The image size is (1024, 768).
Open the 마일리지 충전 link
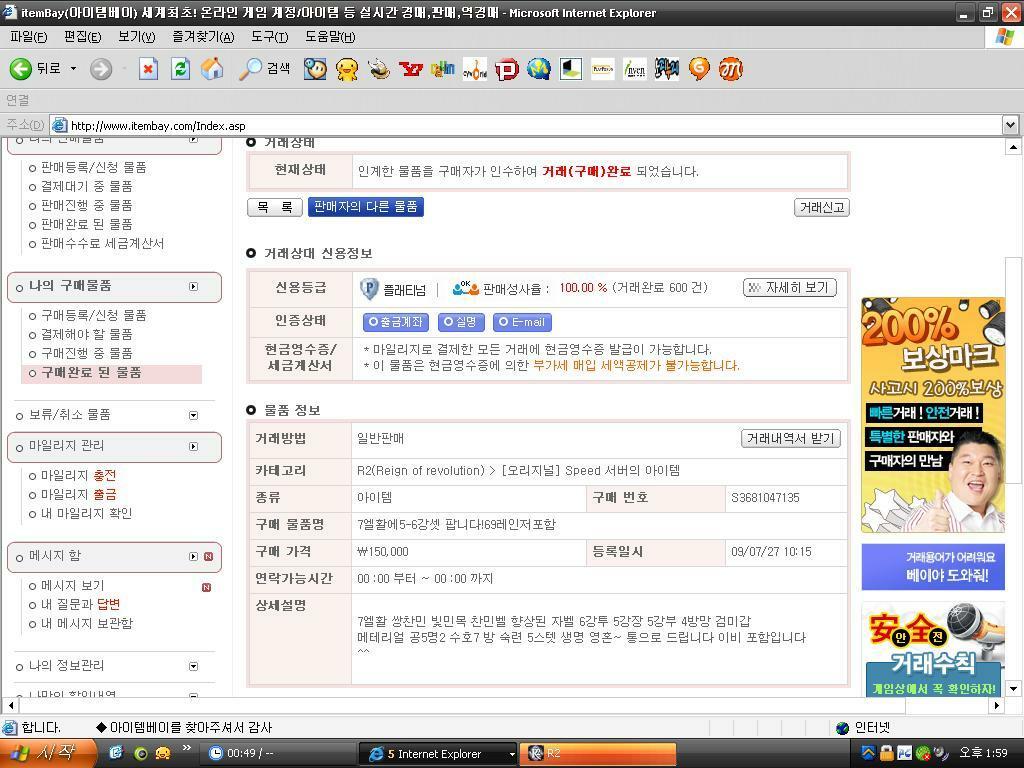[x=77, y=476]
